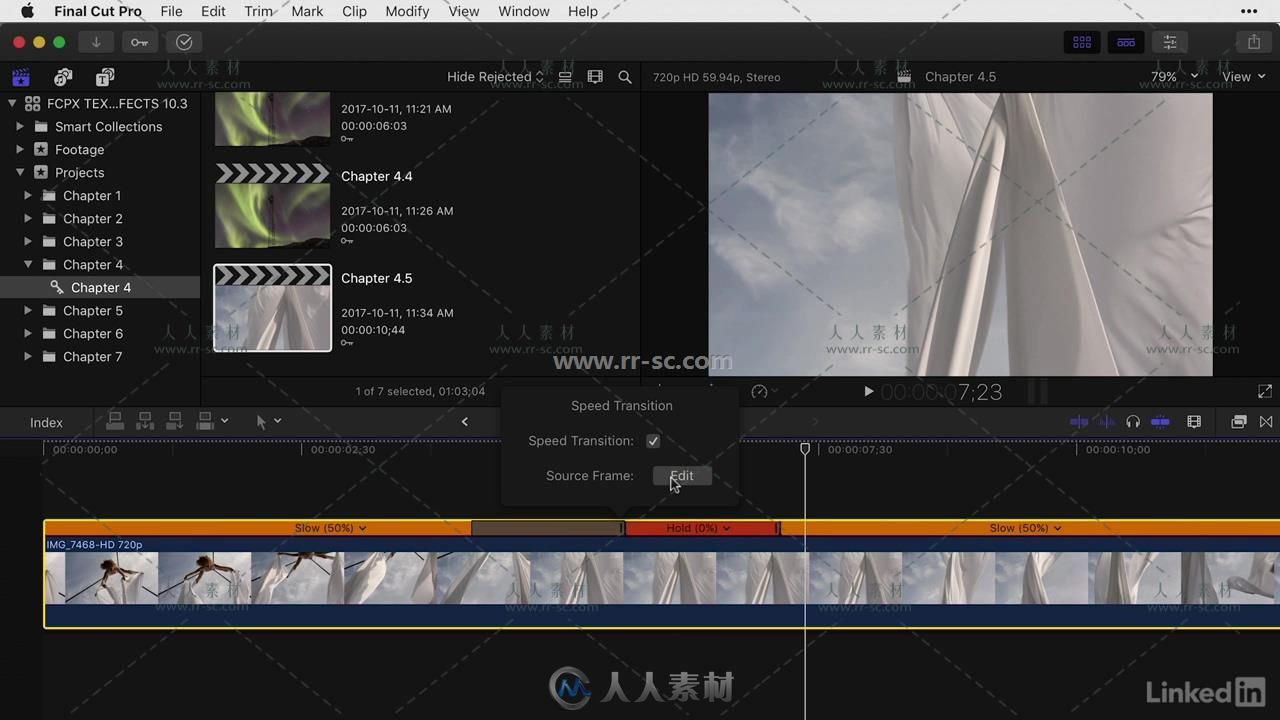Expand the Chapter 1 folder

(28, 196)
